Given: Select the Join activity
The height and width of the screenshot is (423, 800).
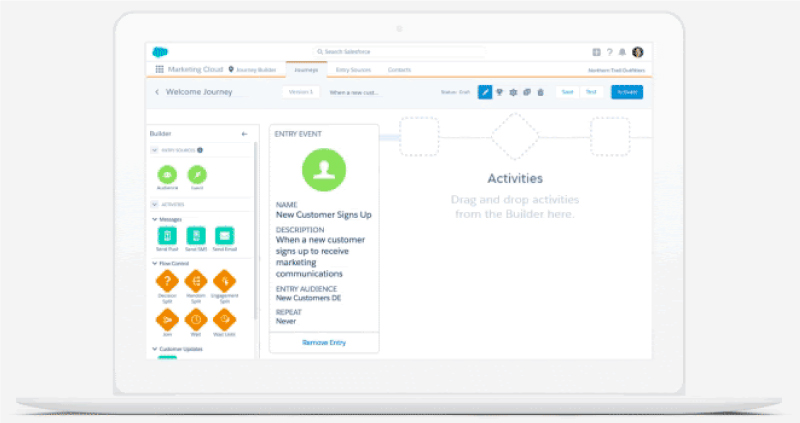Looking at the screenshot, I should [x=167, y=320].
